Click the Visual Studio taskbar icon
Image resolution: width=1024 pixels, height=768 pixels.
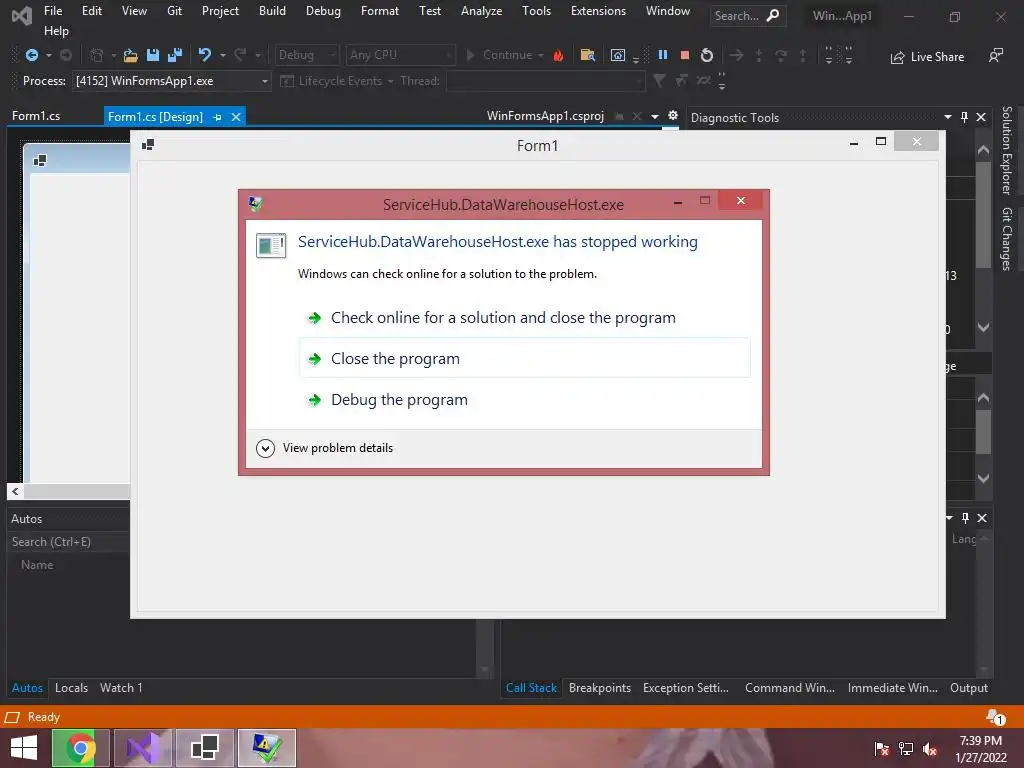143,748
